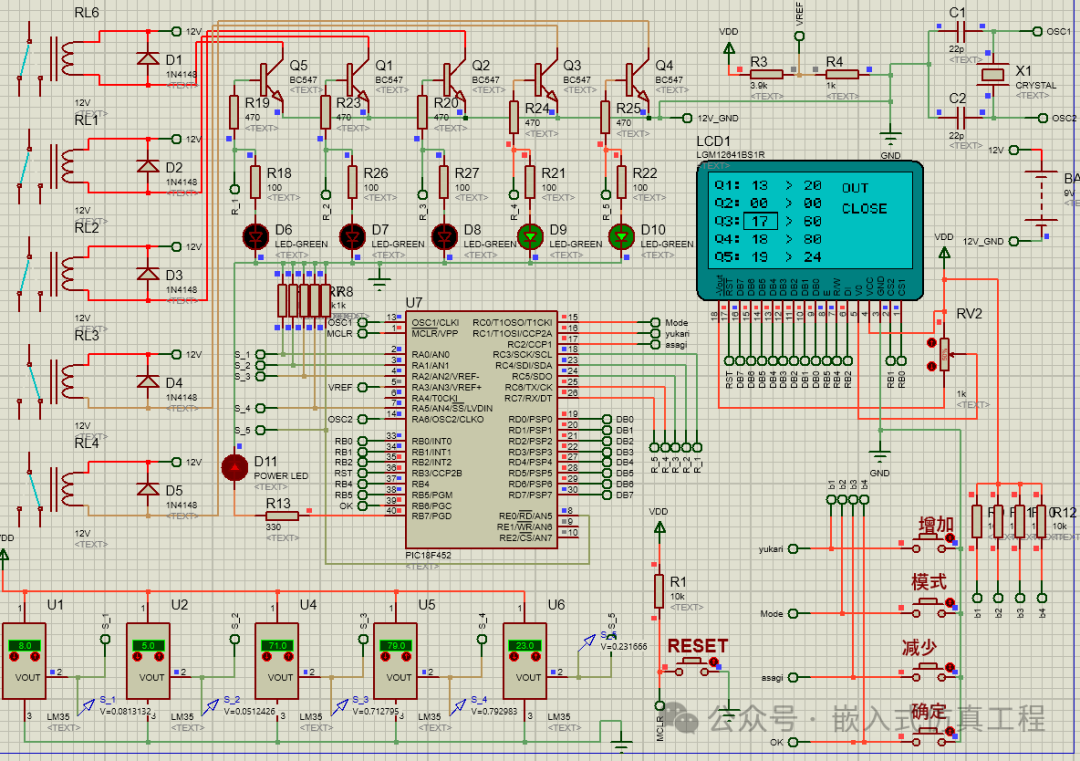
Task: Select transistor Q3 BC547
Action: coord(546,81)
